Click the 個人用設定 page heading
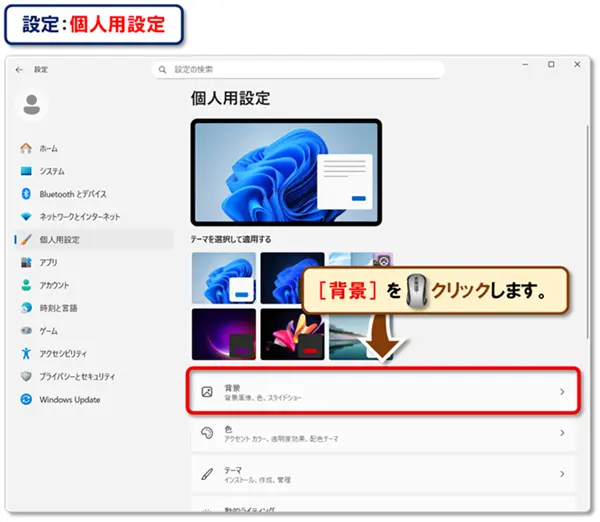 coord(230,98)
